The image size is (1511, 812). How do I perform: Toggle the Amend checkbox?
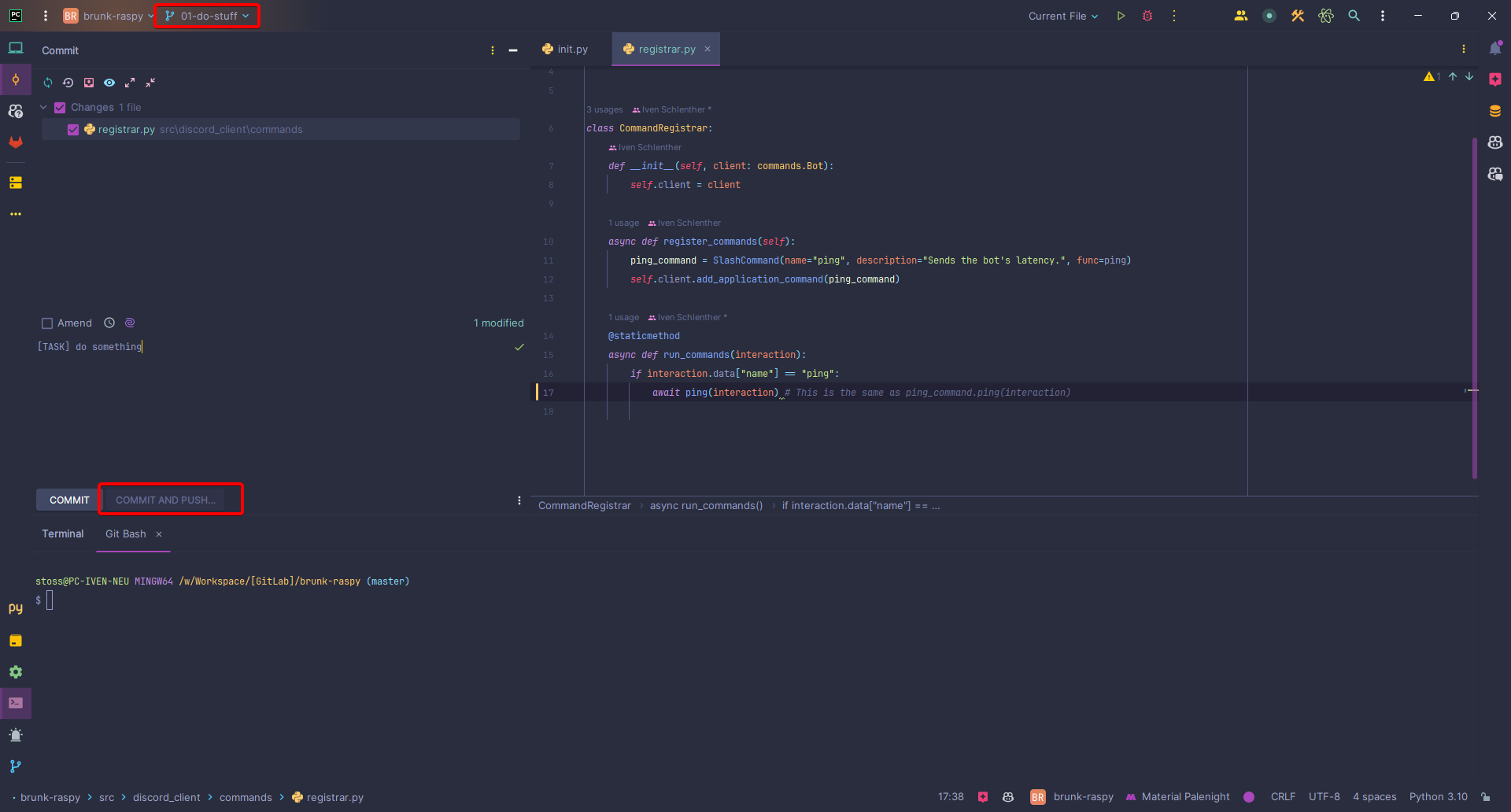pyautogui.click(x=47, y=323)
